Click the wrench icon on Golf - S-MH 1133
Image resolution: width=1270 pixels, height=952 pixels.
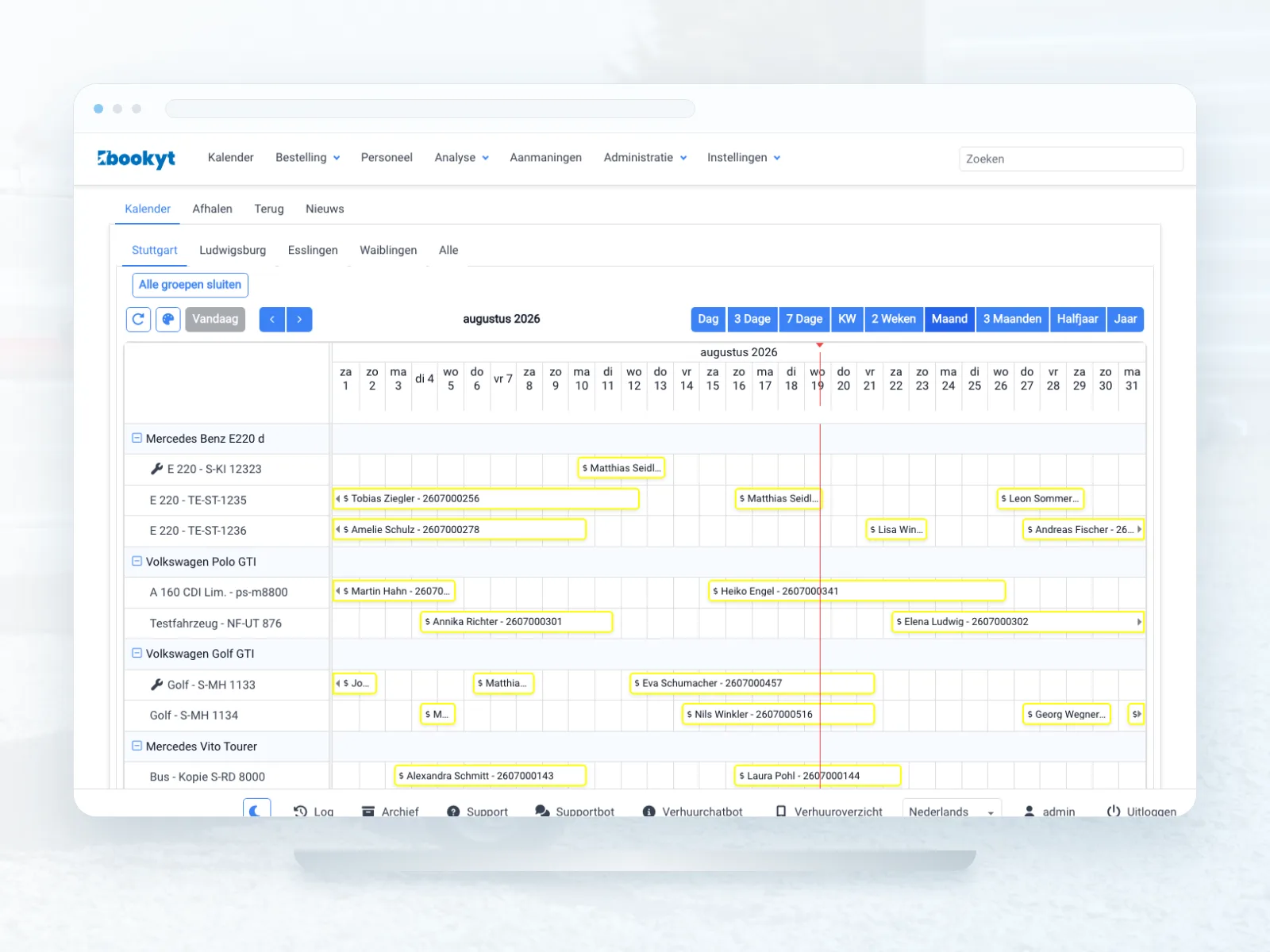tap(157, 684)
